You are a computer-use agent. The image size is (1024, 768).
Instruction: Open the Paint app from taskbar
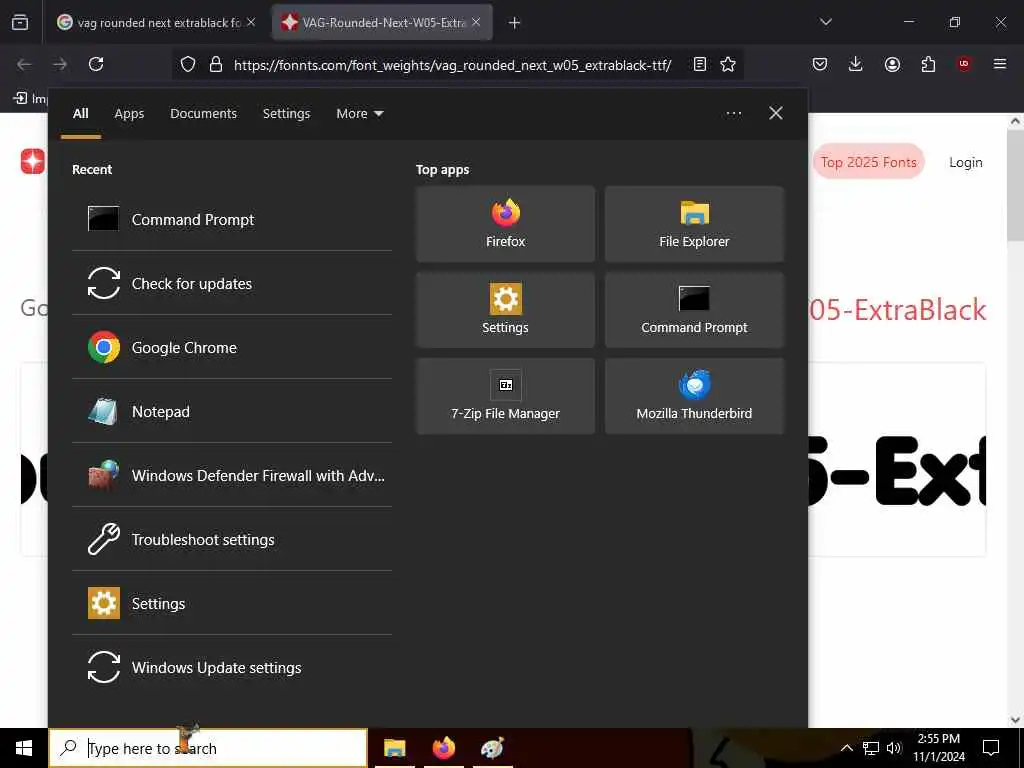(492, 748)
